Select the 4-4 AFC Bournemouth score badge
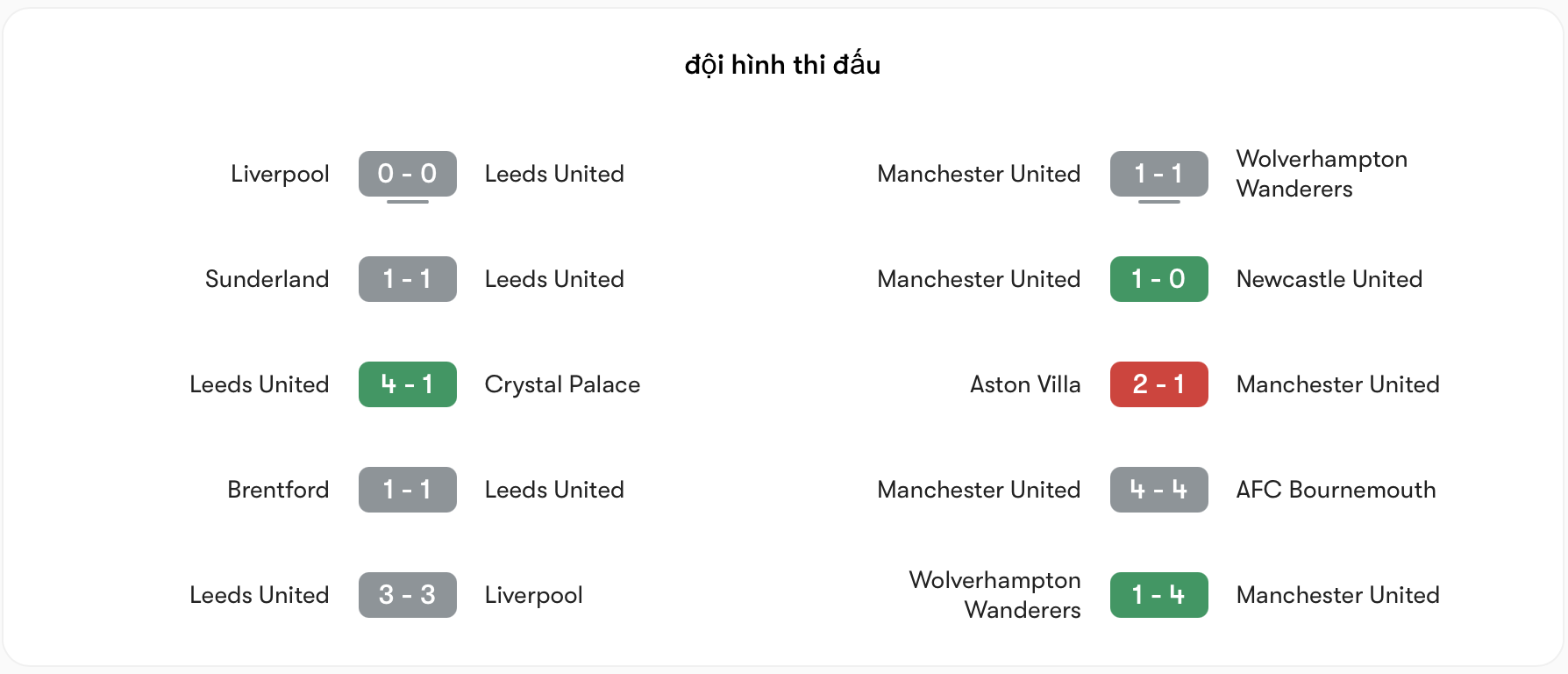The height and width of the screenshot is (674, 1568). [1158, 490]
